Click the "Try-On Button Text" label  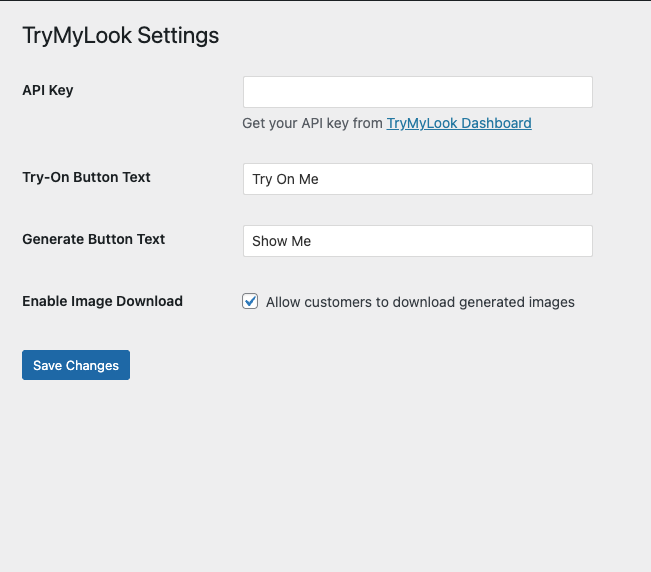point(86,177)
